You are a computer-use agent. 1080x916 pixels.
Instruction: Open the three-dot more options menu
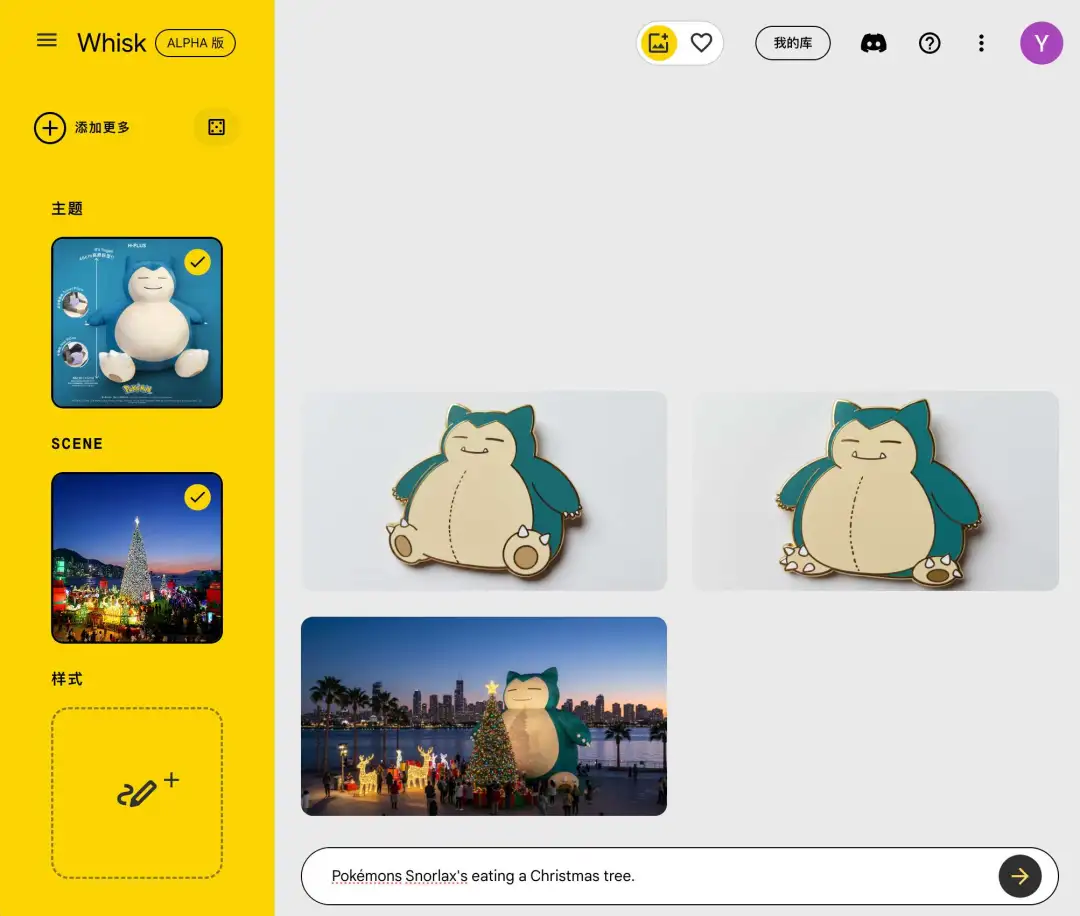pos(982,43)
